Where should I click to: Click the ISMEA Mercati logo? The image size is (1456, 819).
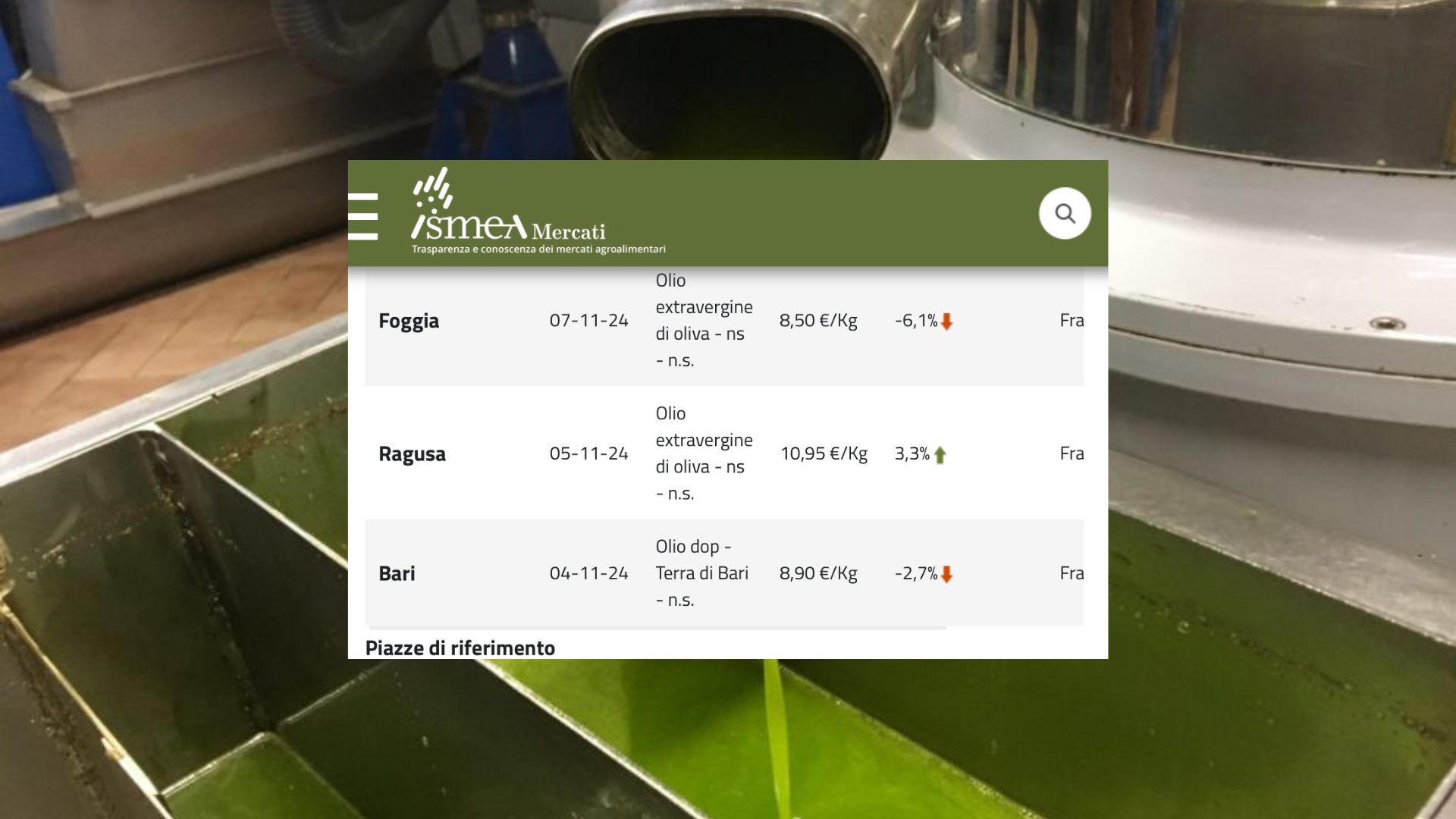tap(508, 204)
